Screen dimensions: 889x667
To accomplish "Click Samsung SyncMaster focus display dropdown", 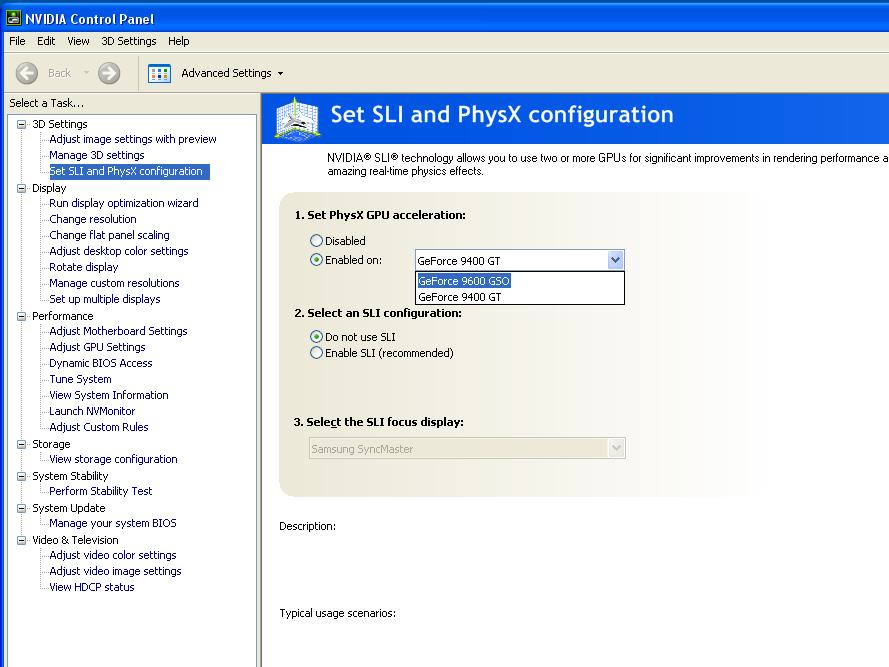I will point(467,449).
